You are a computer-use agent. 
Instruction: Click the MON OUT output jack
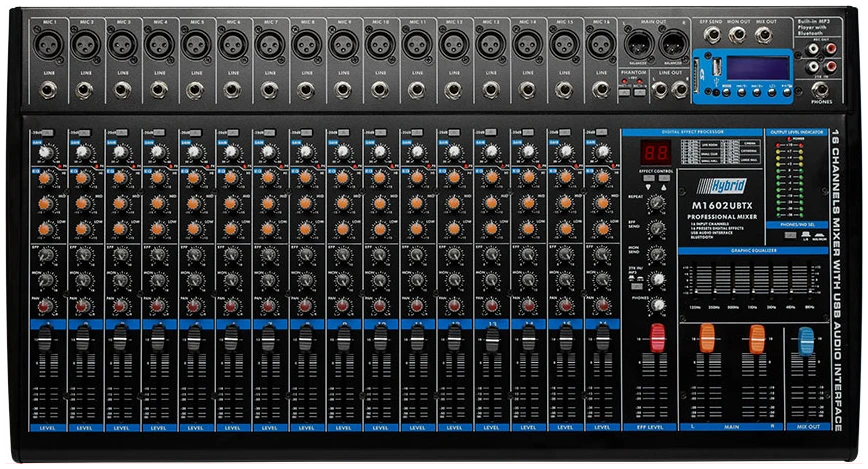click(x=739, y=33)
